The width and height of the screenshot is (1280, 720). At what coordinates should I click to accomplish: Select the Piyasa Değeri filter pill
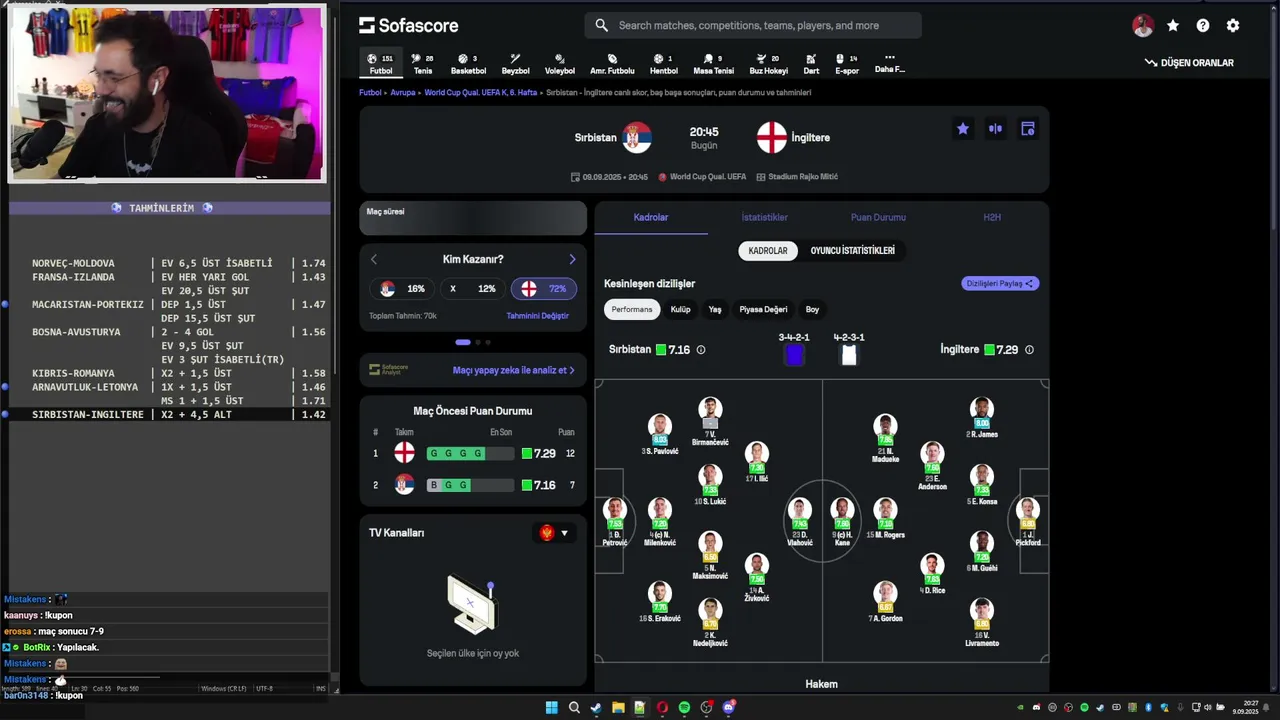click(763, 310)
